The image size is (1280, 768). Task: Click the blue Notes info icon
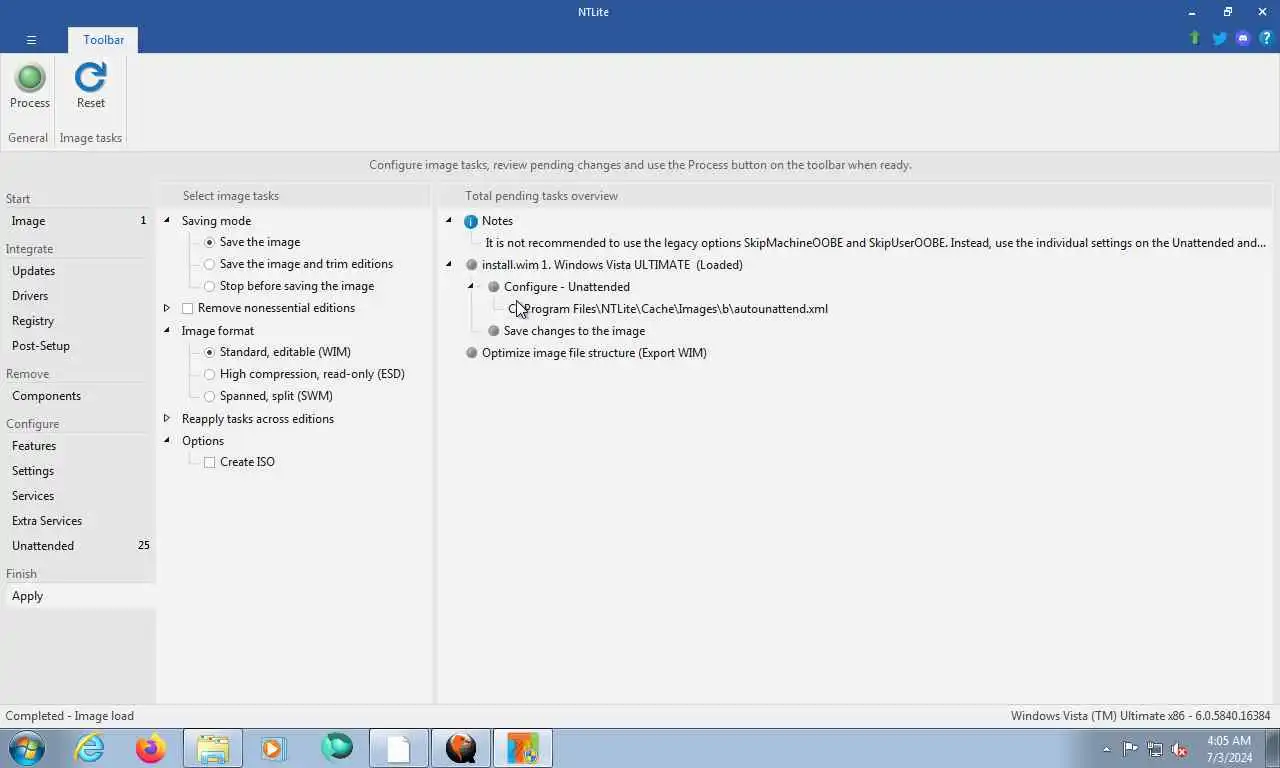click(471, 221)
